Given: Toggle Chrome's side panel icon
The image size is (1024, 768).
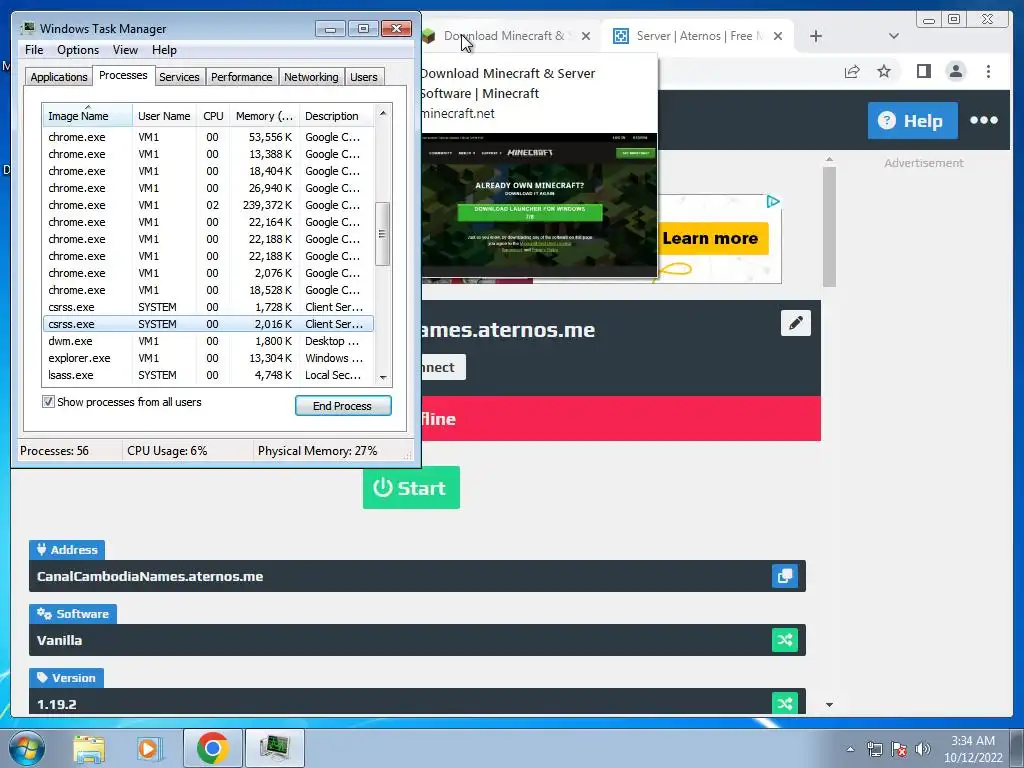Looking at the screenshot, I should pyautogui.click(x=923, y=71).
